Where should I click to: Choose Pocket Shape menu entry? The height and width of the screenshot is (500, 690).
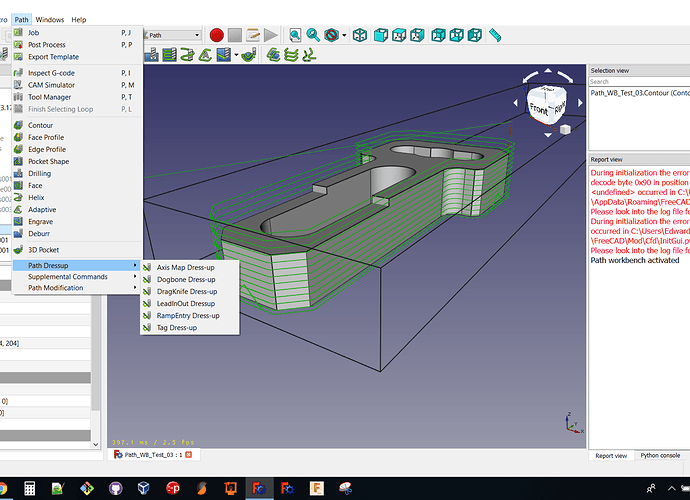coord(77,162)
